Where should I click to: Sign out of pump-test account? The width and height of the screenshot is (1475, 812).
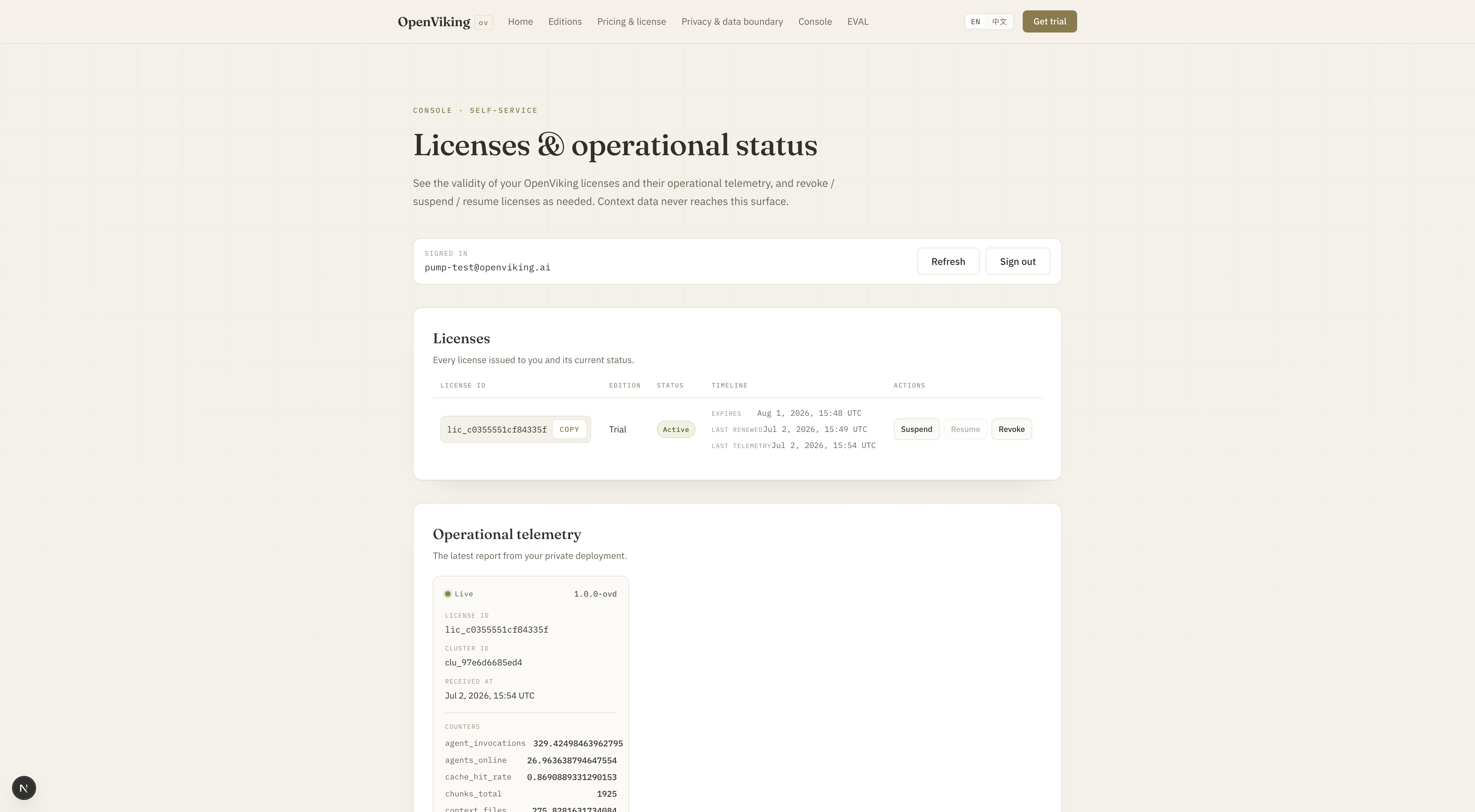point(1018,261)
